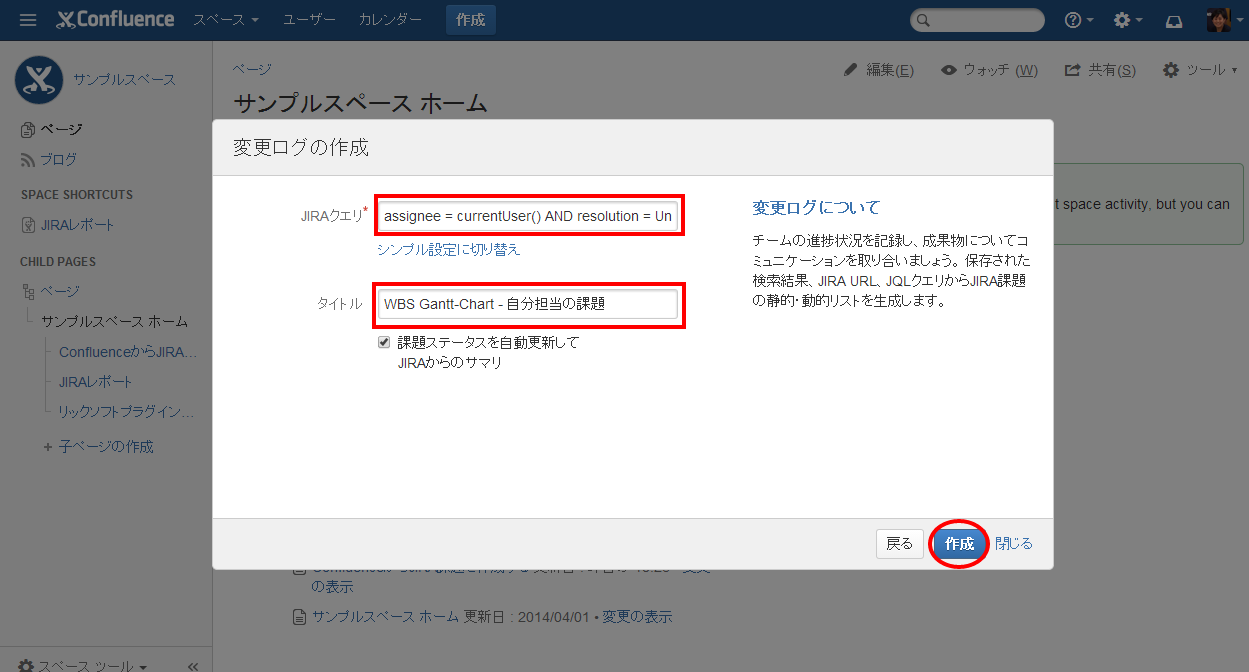1249x672 pixels.
Task: Click 子ページの作成 with the plus icon
Action: [99, 447]
